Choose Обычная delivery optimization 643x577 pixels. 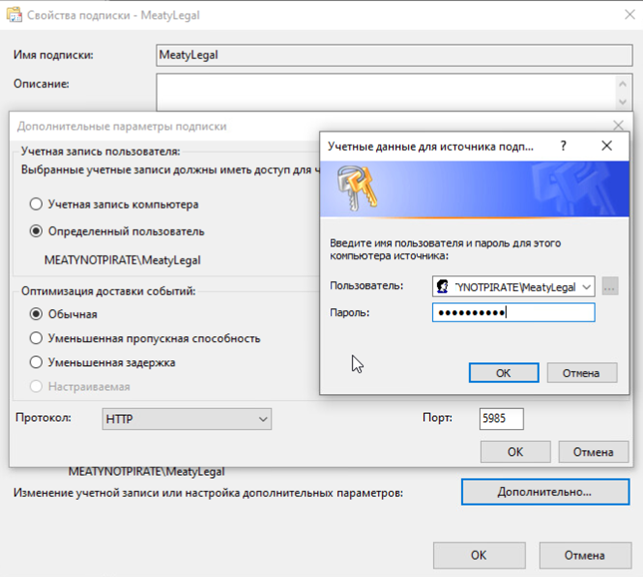pyautogui.click(x=36, y=314)
